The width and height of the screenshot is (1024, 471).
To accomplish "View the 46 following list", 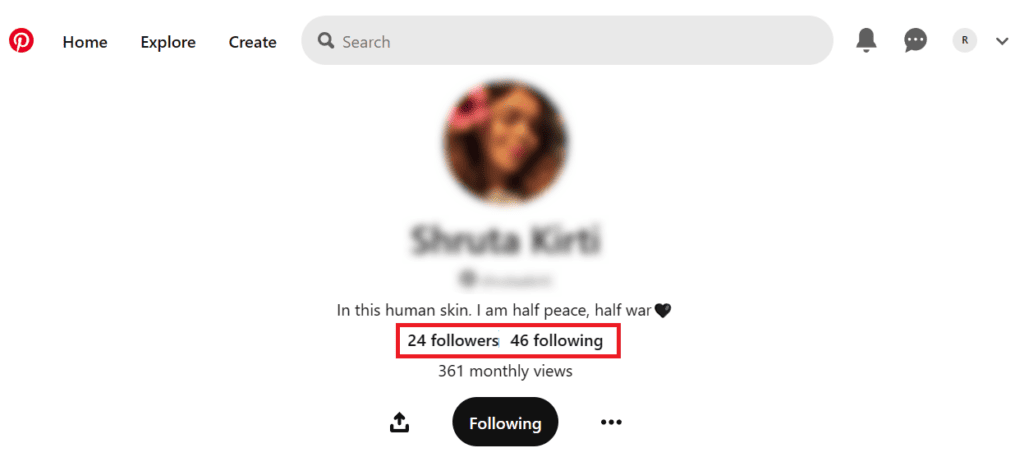I will [556, 340].
